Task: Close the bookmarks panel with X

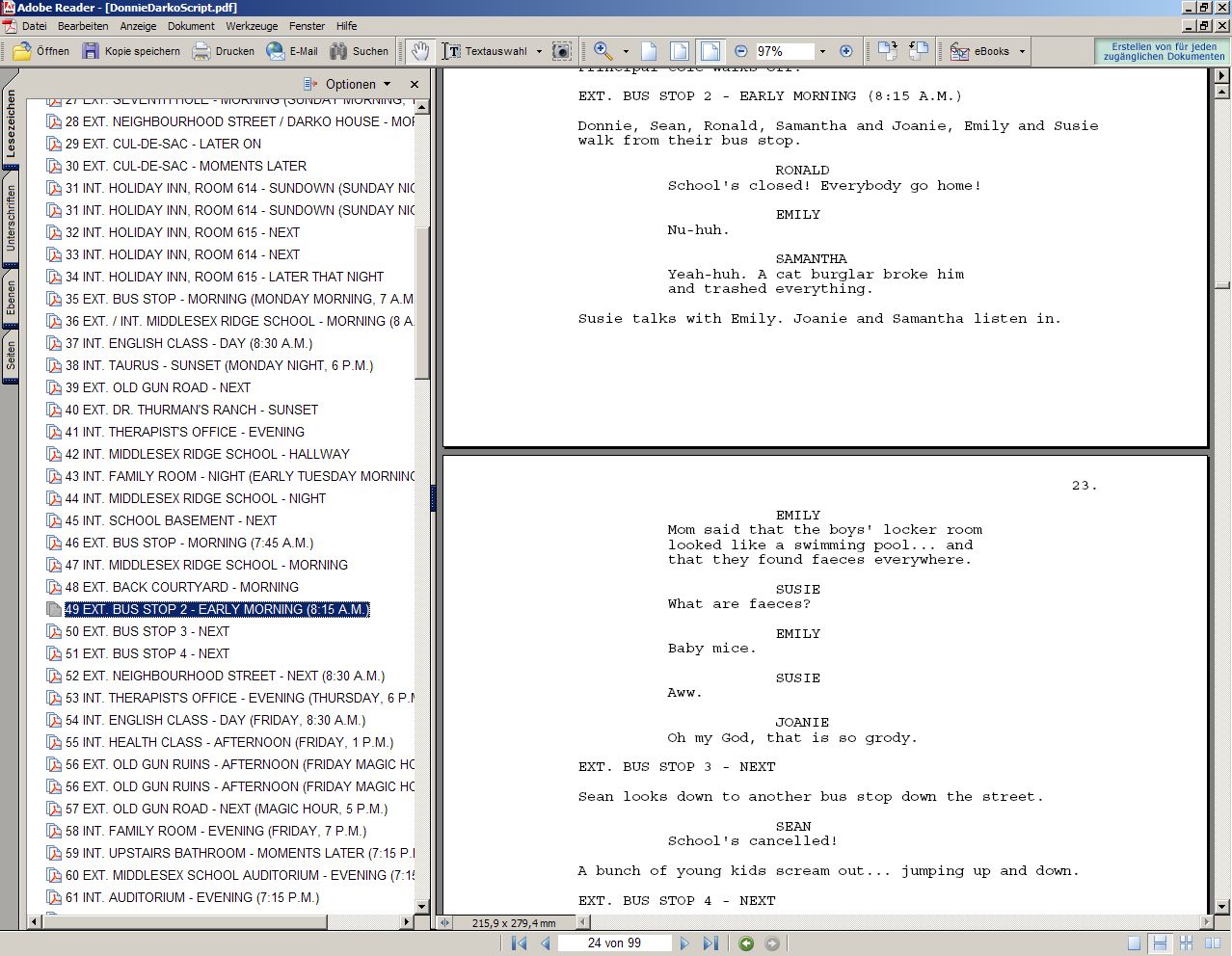Action: [x=415, y=84]
